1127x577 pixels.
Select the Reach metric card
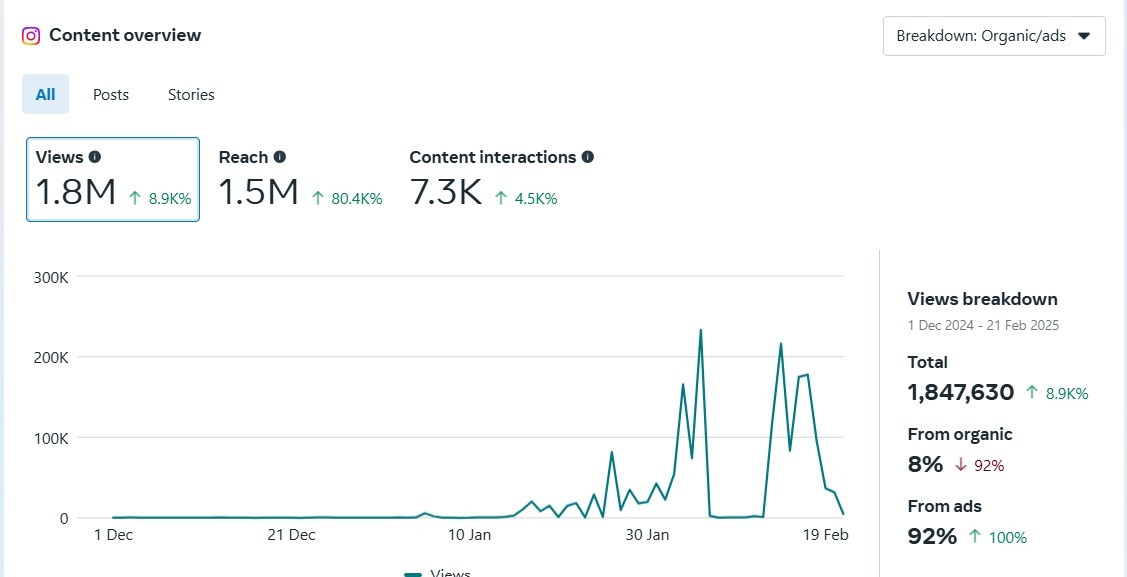click(300, 179)
